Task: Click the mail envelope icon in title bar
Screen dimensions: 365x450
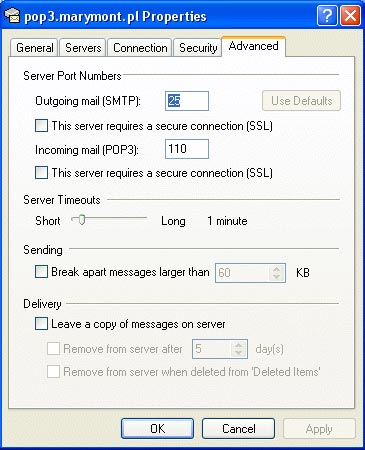Action: [12, 16]
